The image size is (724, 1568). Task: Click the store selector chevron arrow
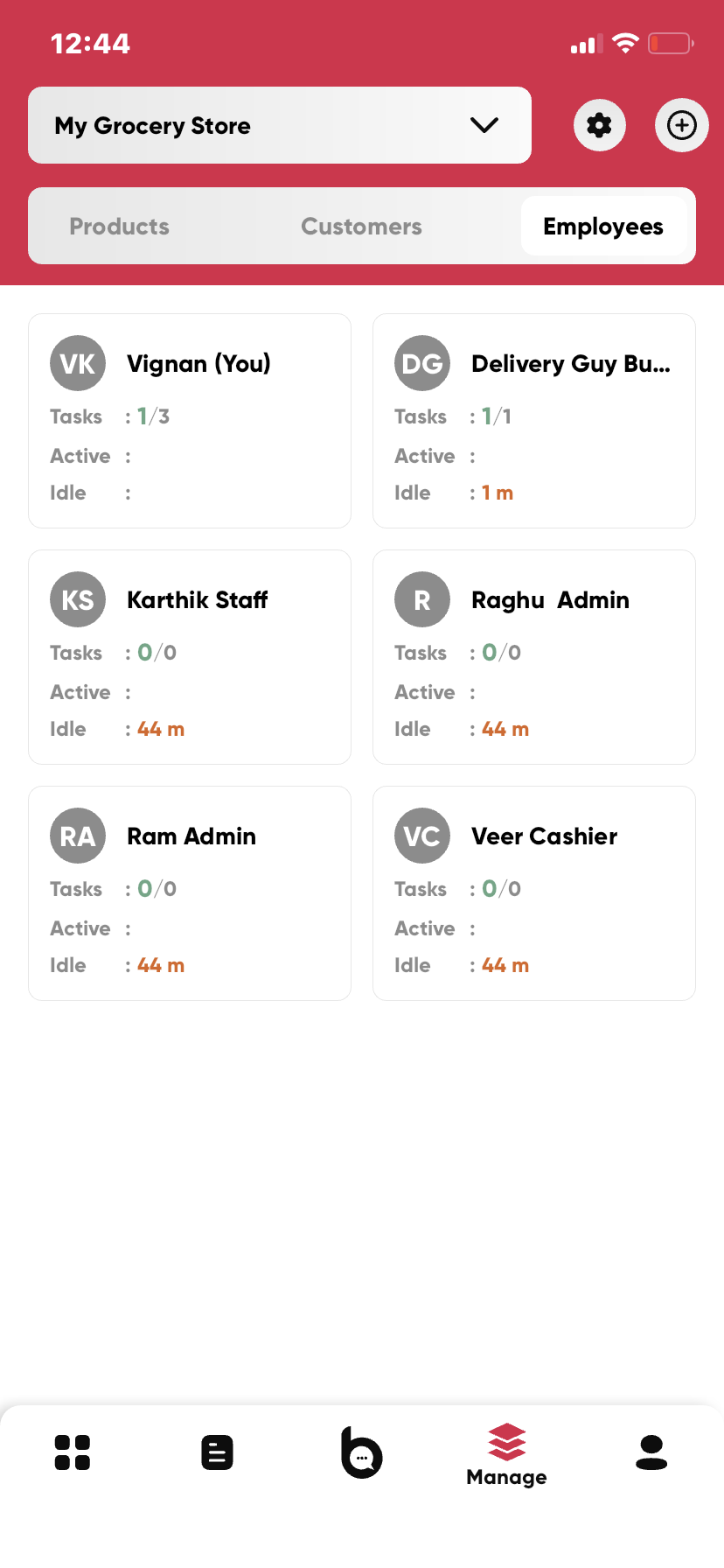[484, 125]
